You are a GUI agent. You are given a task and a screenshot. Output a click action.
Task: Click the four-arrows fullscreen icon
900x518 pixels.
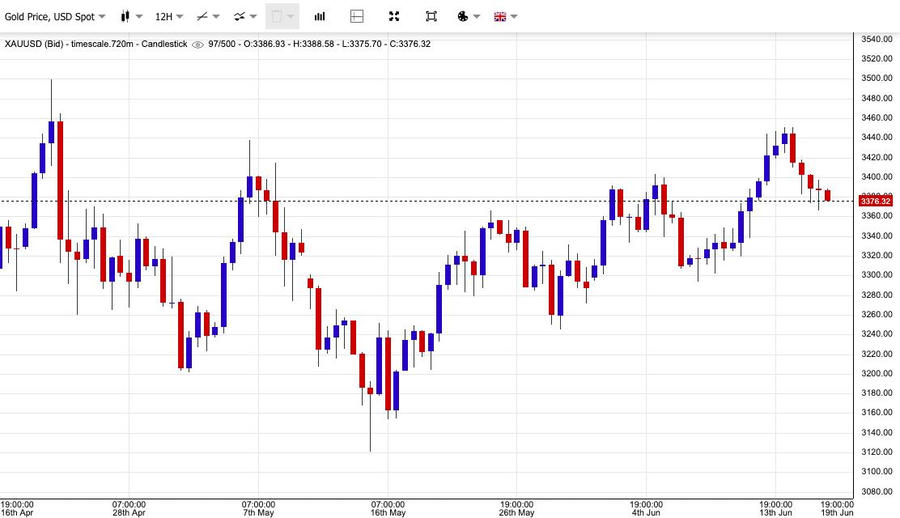(394, 17)
